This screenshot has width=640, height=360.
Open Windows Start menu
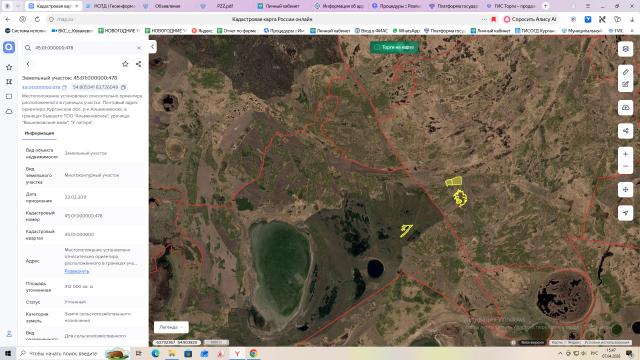tap(8, 353)
